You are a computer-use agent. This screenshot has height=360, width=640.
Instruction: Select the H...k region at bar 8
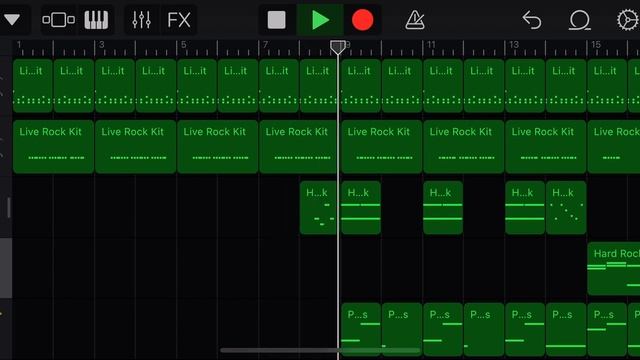pyautogui.click(x=318, y=207)
